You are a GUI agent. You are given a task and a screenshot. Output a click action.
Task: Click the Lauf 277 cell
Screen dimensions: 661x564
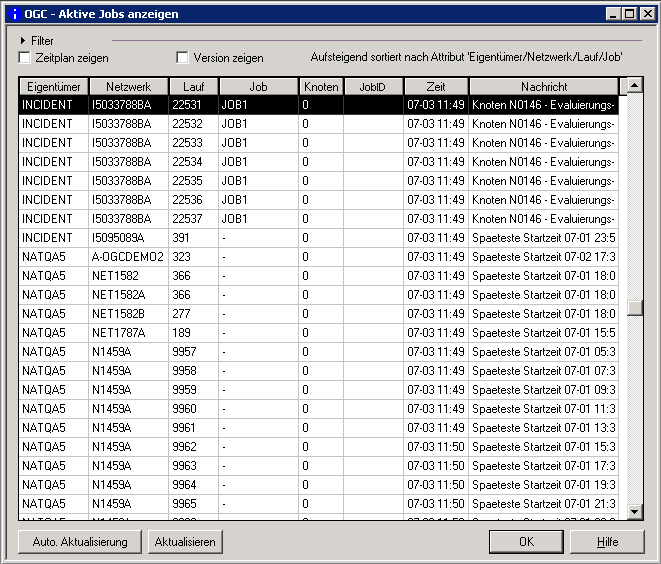[x=193, y=314]
